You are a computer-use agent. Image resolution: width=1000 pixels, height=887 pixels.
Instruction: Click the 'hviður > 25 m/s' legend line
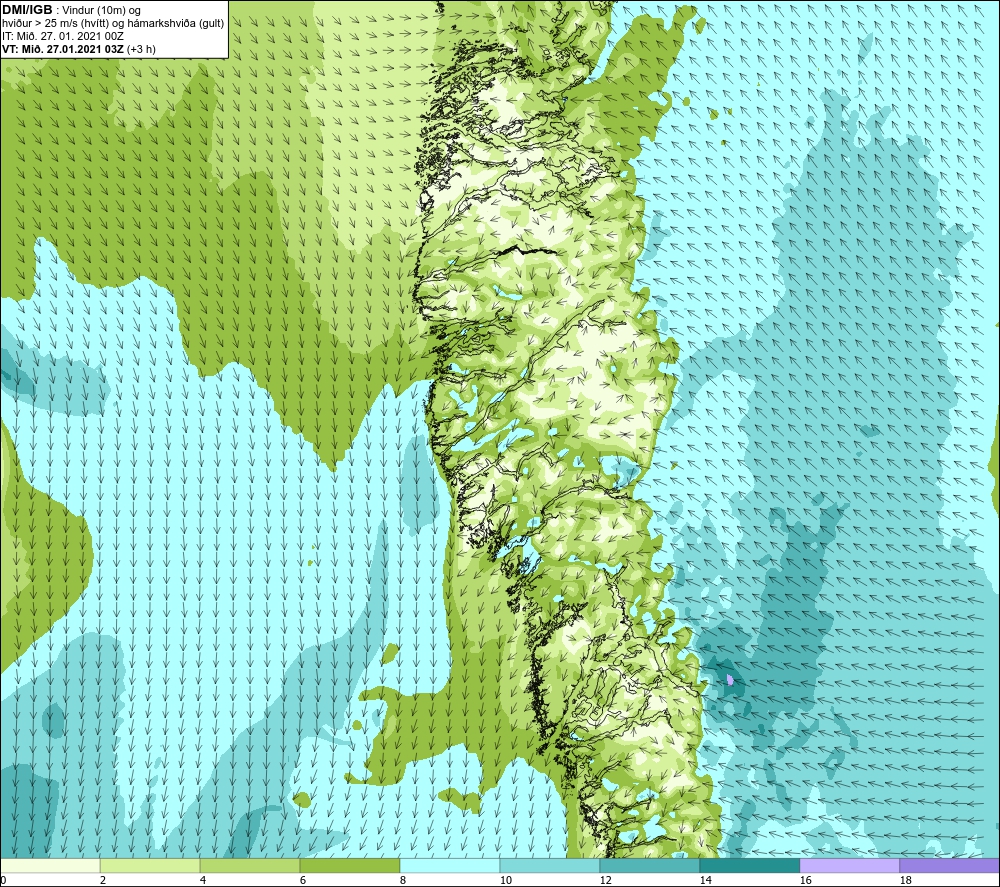coord(113,23)
